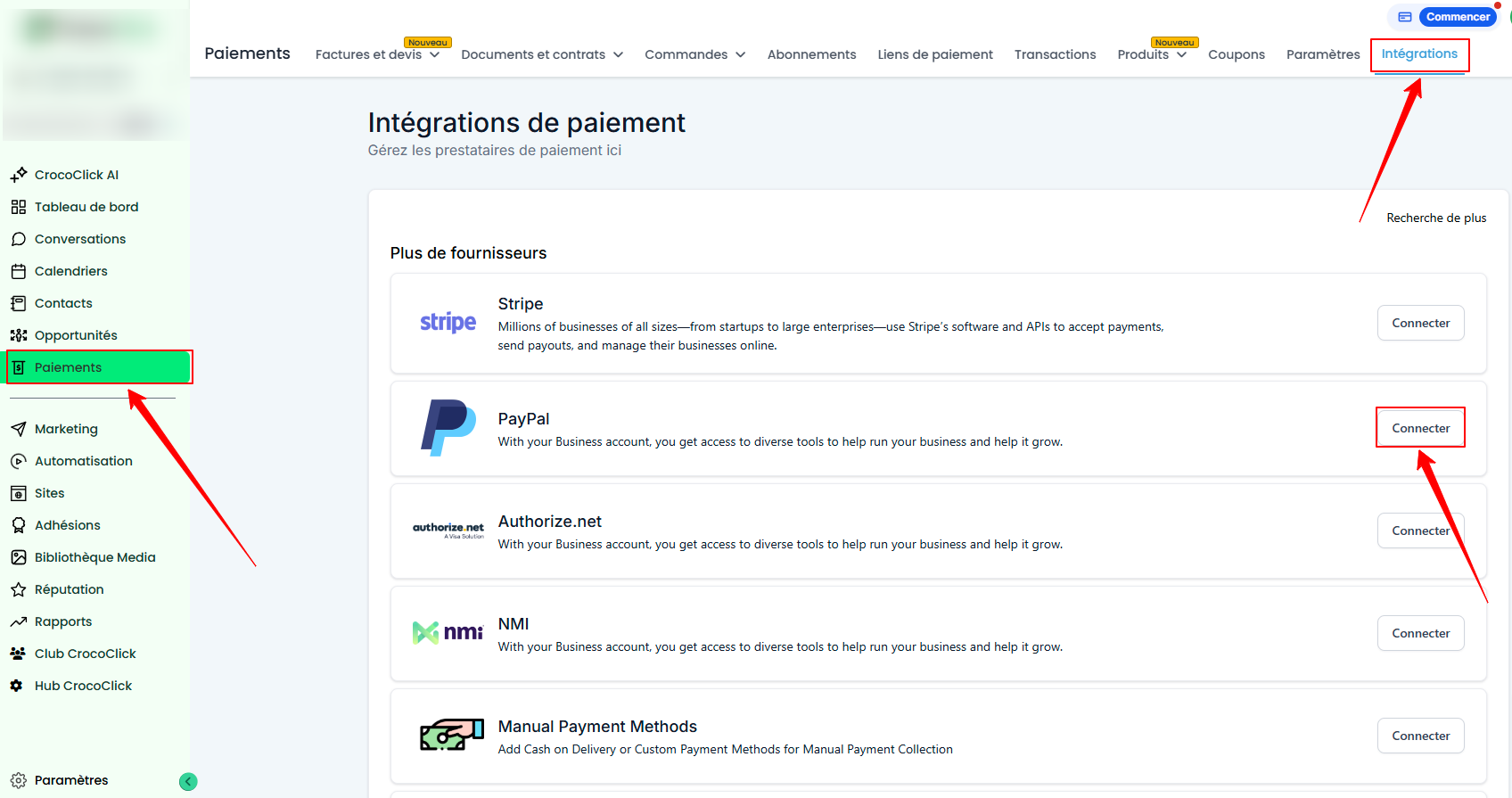Open the Paramètres tab in top navigation
Viewport: 1512px width, 798px height.
pyautogui.click(x=1323, y=54)
